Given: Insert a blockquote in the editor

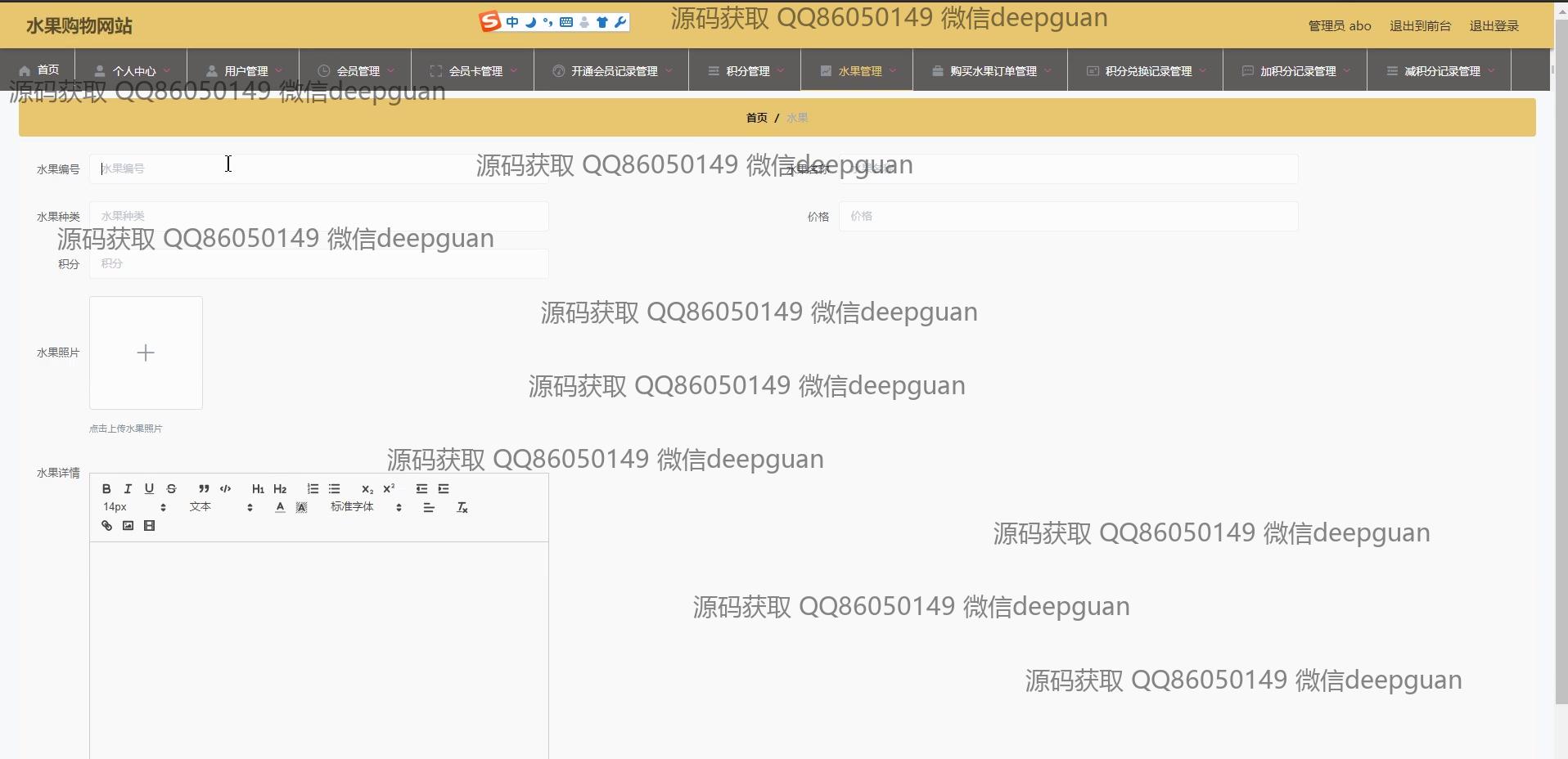Looking at the screenshot, I should (x=204, y=488).
